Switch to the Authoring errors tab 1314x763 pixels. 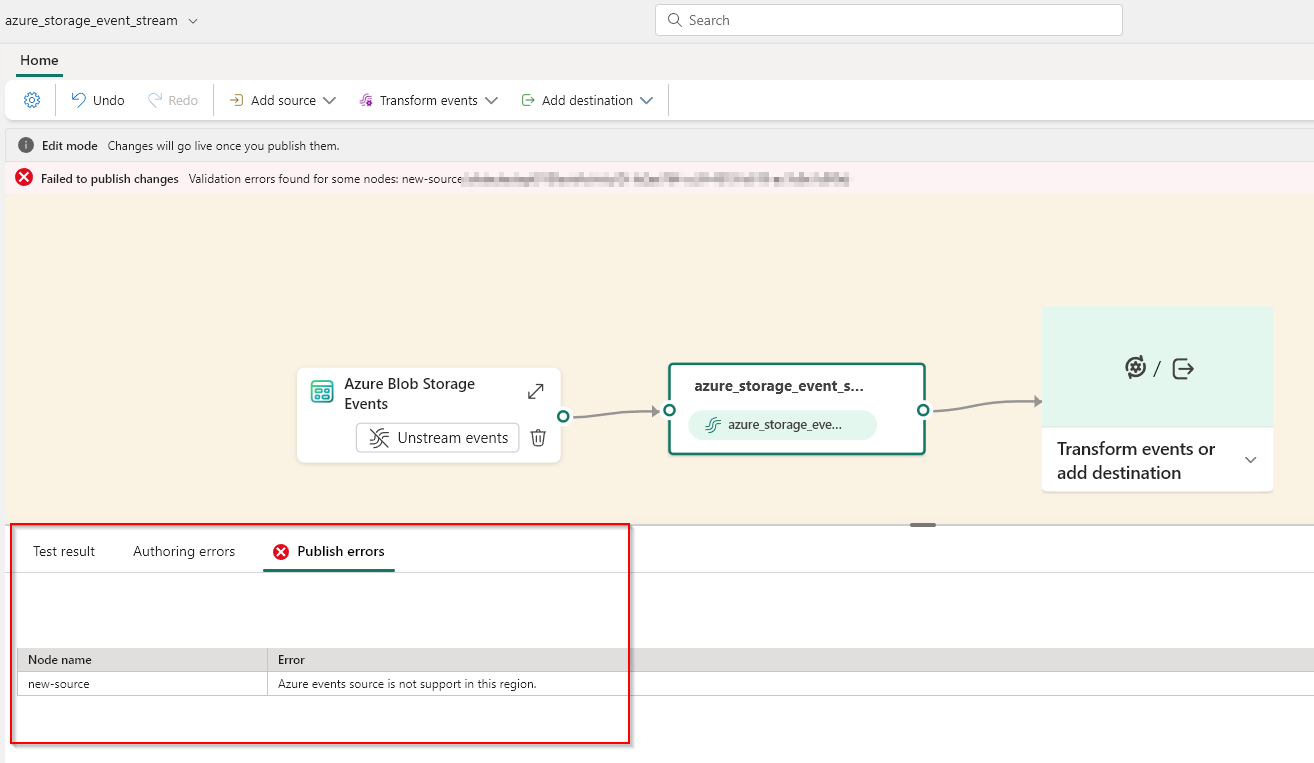[184, 551]
